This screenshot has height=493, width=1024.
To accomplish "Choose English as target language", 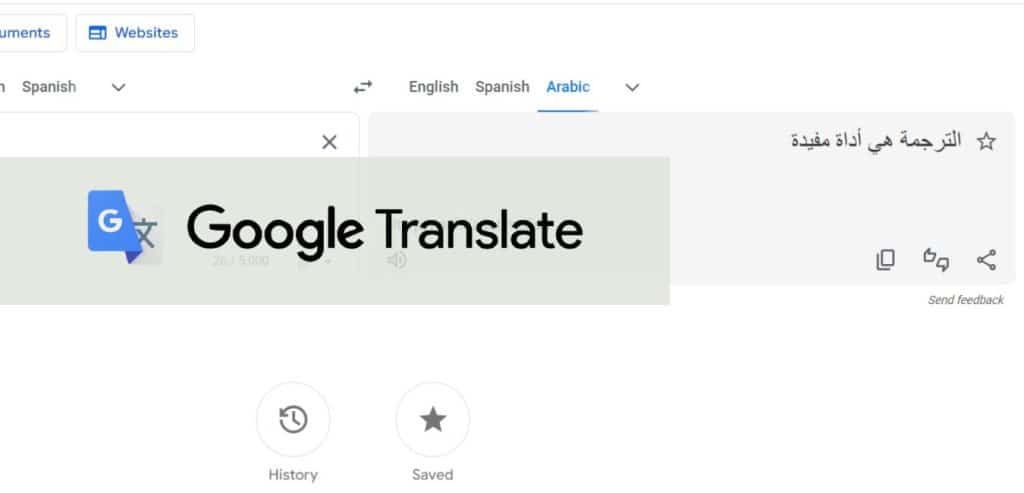I will point(434,87).
